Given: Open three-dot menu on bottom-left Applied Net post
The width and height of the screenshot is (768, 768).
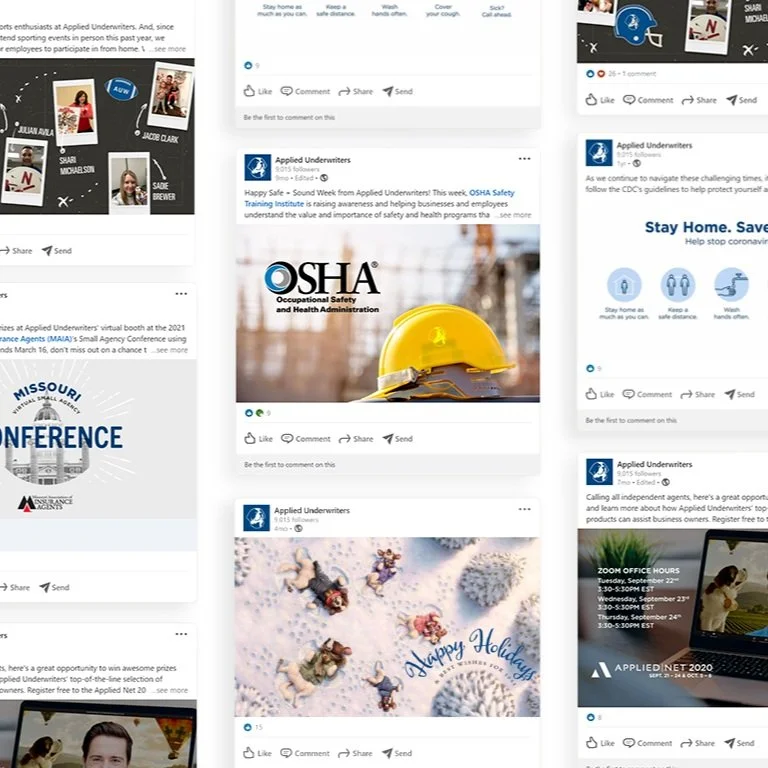Looking at the screenshot, I should click(x=181, y=634).
